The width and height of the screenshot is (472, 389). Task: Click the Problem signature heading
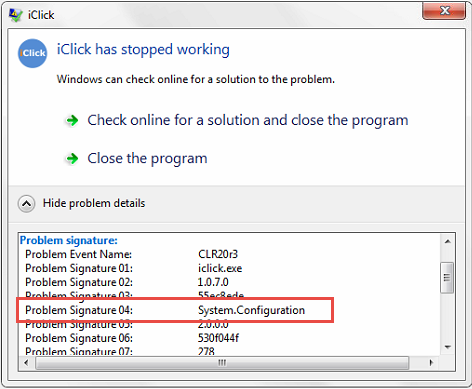tap(69, 240)
